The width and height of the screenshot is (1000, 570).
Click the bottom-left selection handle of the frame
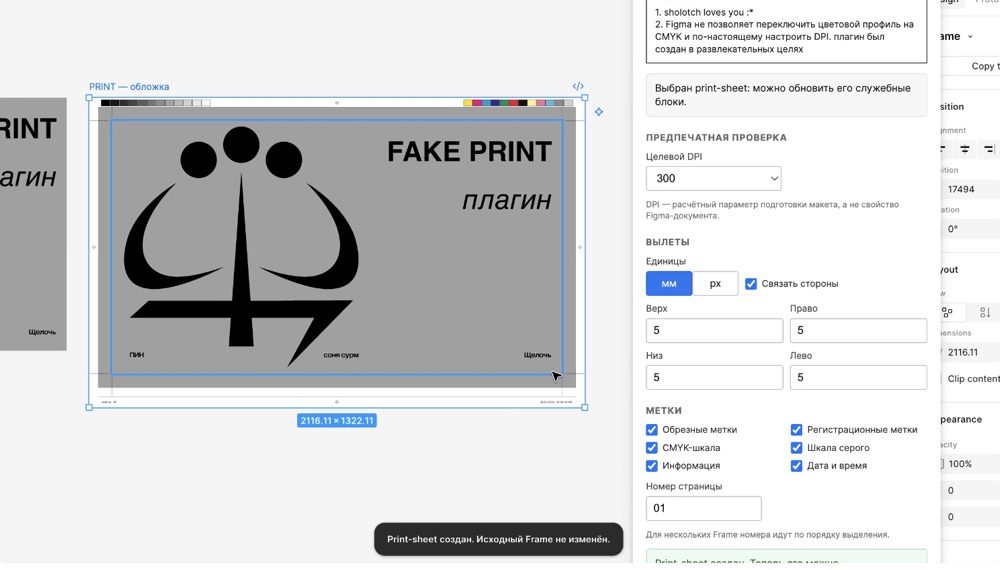[x=89, y=407]
